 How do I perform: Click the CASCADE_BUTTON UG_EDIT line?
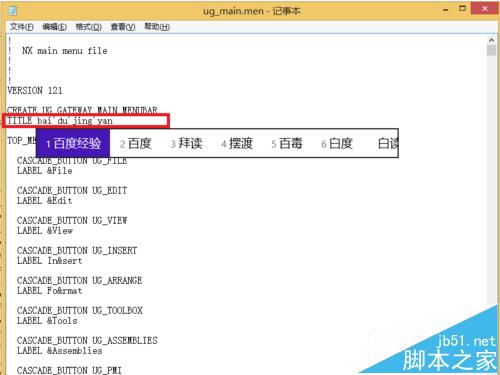[72, 191]
